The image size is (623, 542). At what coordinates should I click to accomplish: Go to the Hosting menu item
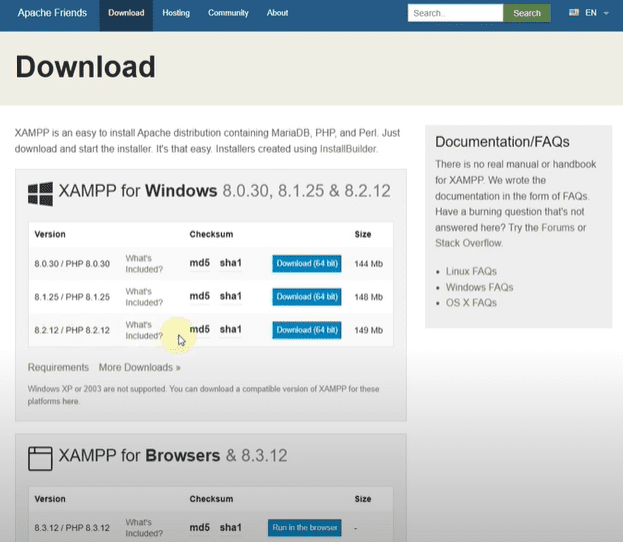pos(176,13)
